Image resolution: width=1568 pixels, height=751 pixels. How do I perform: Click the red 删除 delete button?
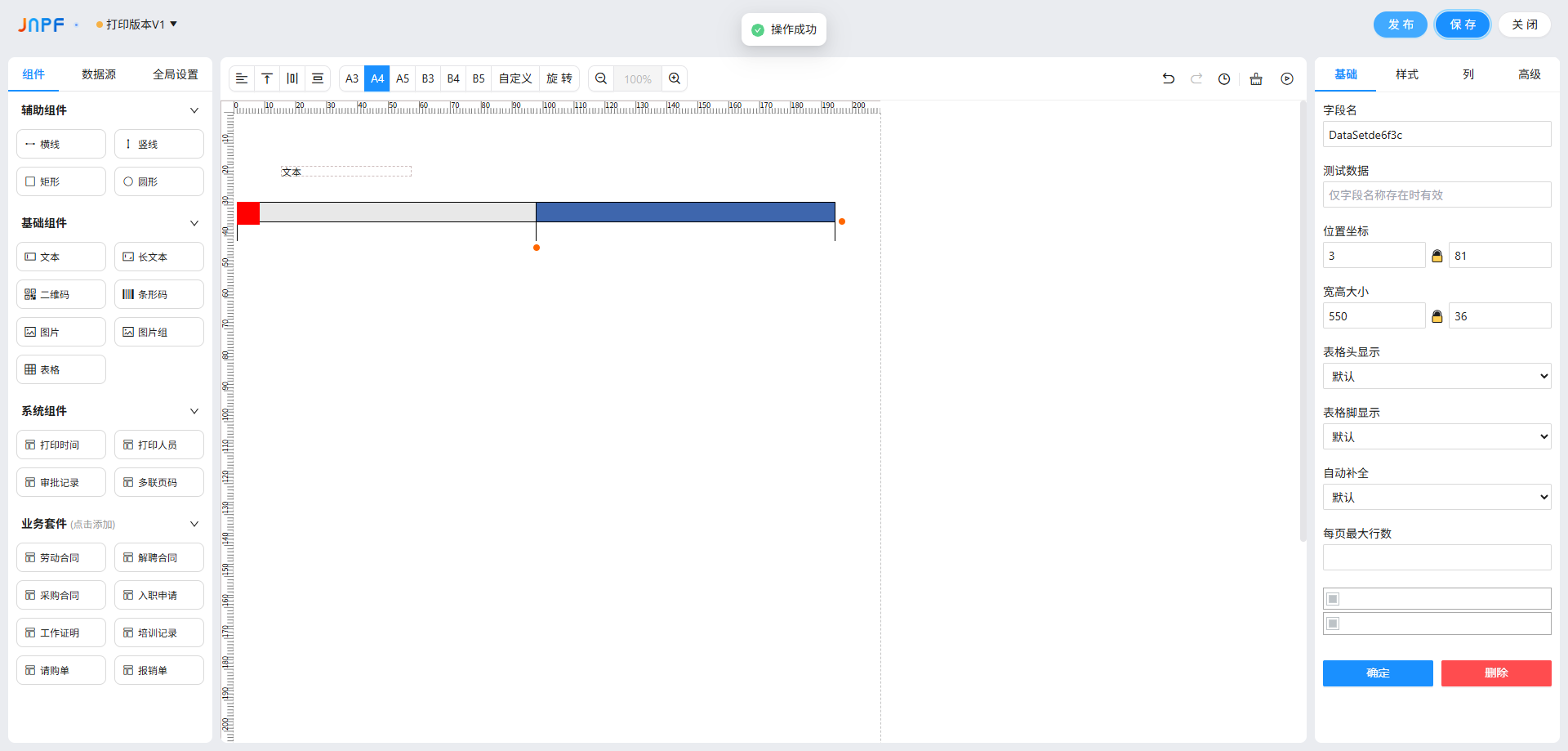(1496, 673)
